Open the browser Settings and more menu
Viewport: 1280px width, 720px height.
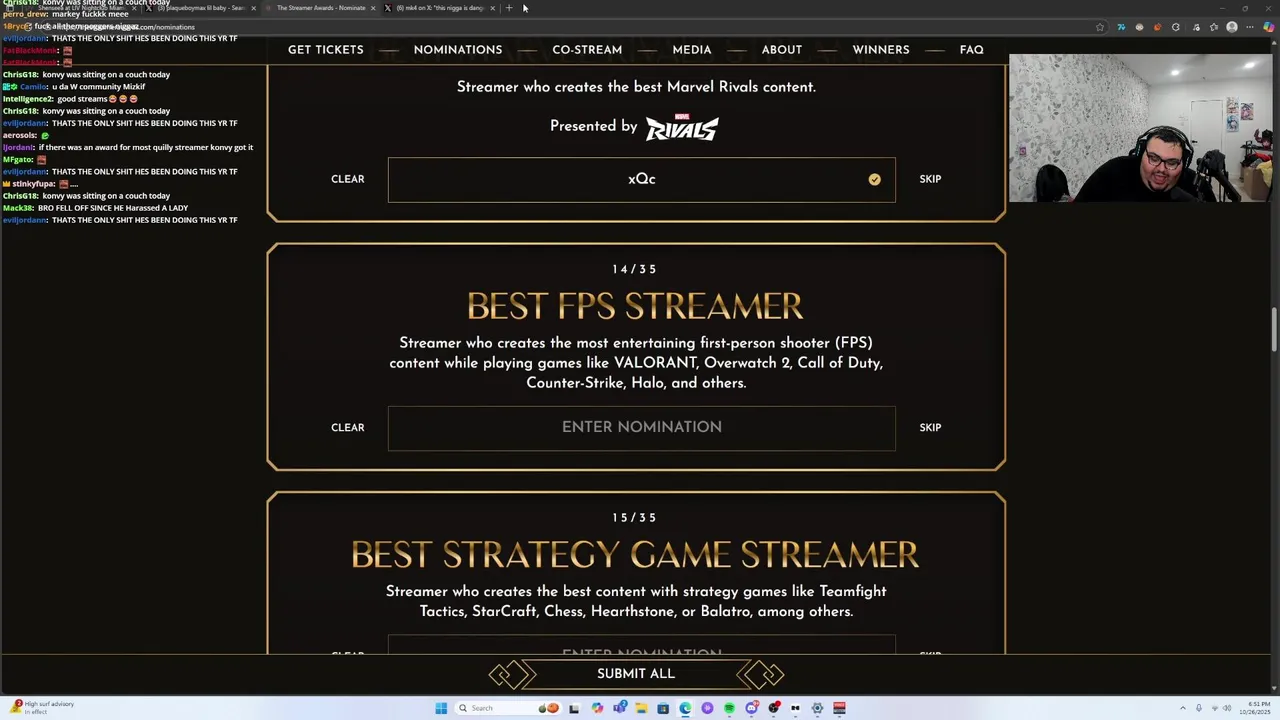click(1250, 27)
